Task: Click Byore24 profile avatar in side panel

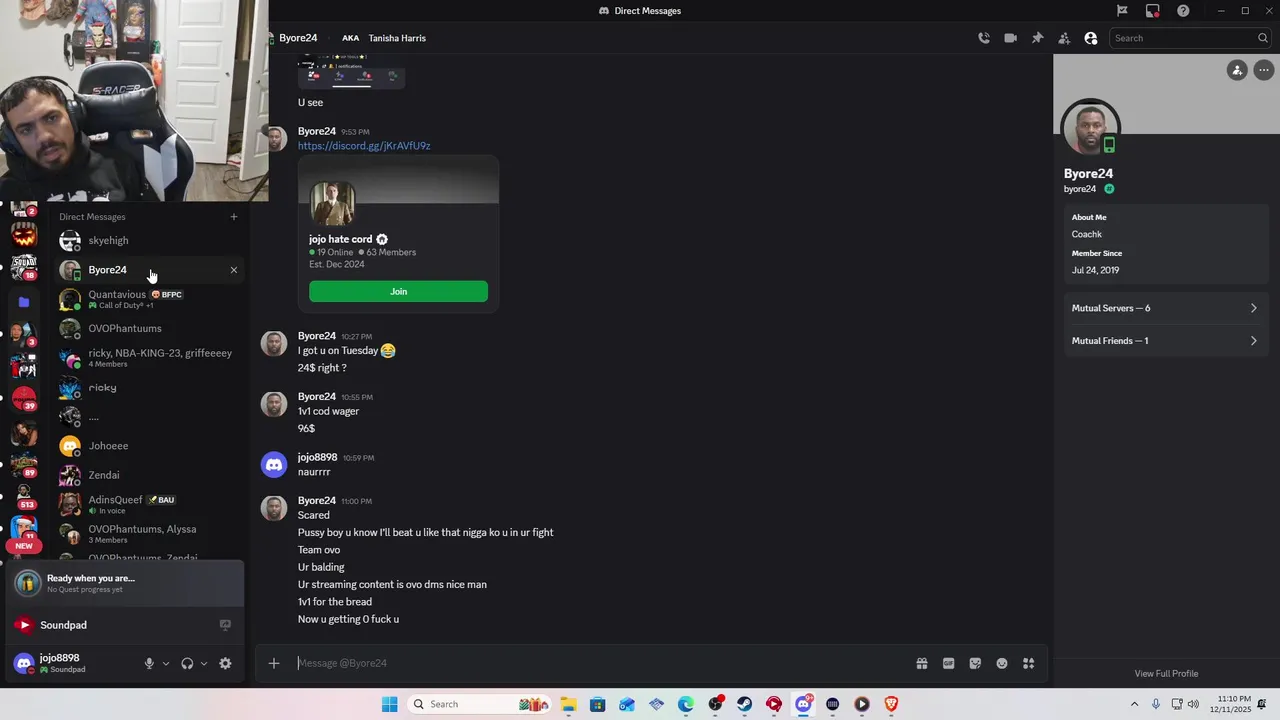Action: pos(1090,129)
